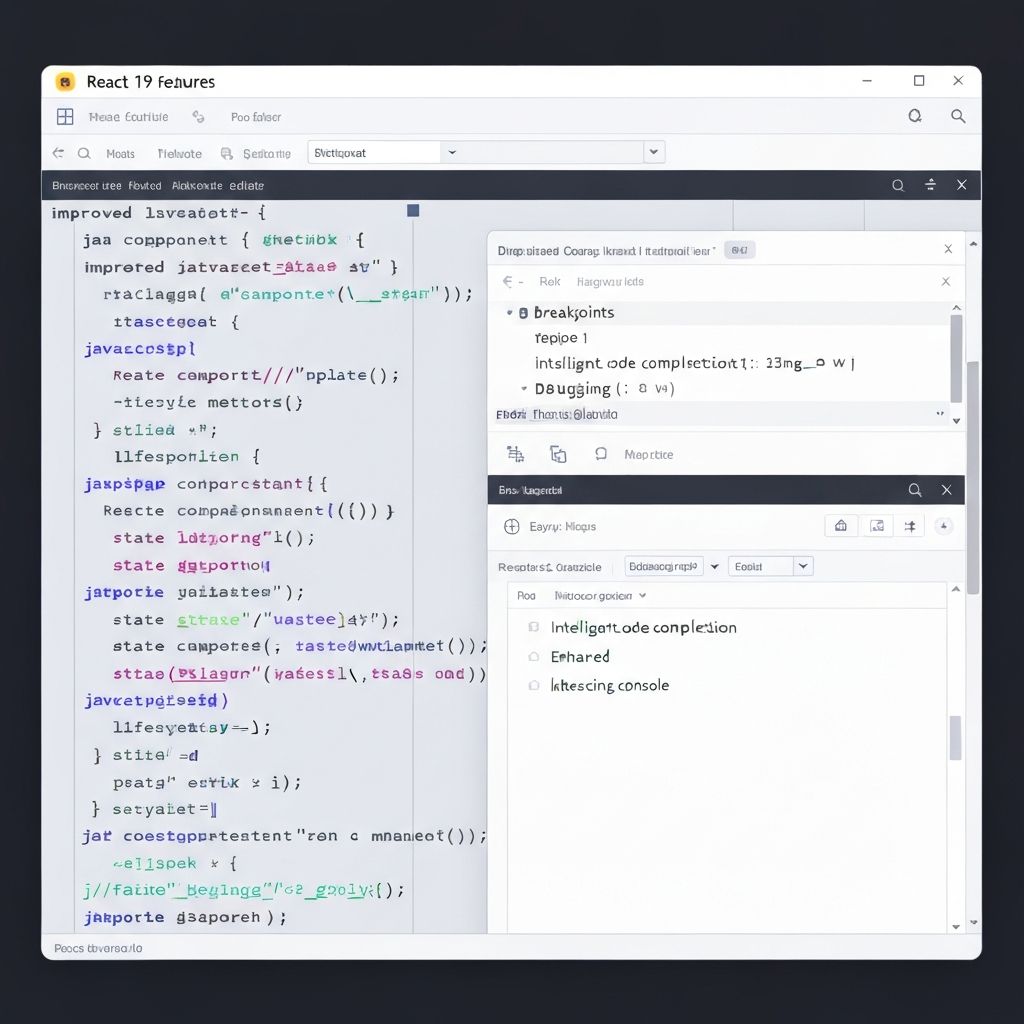Open the top-right search magnifier icon

pos(957,116)
